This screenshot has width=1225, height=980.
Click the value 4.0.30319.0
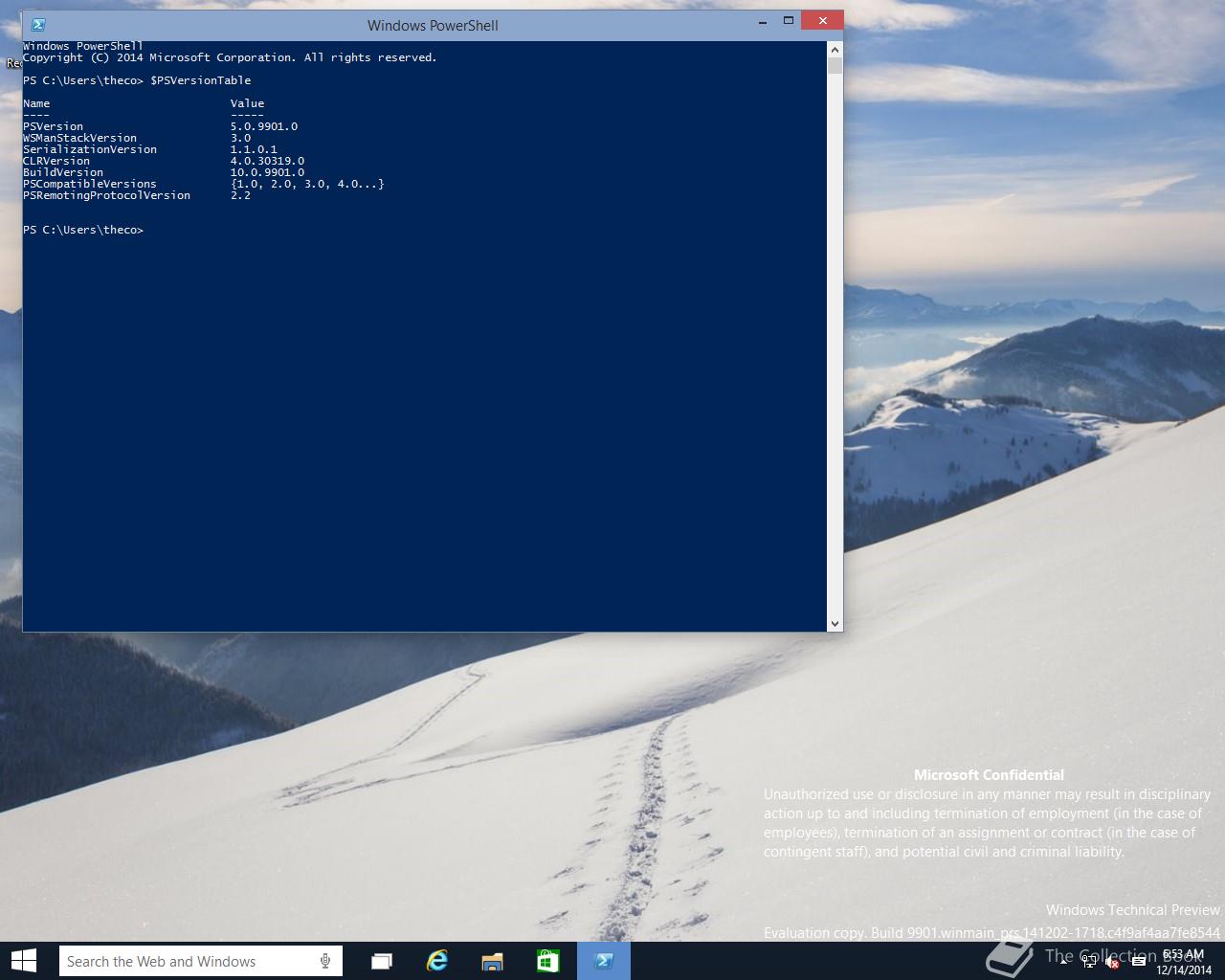(267, 161)
